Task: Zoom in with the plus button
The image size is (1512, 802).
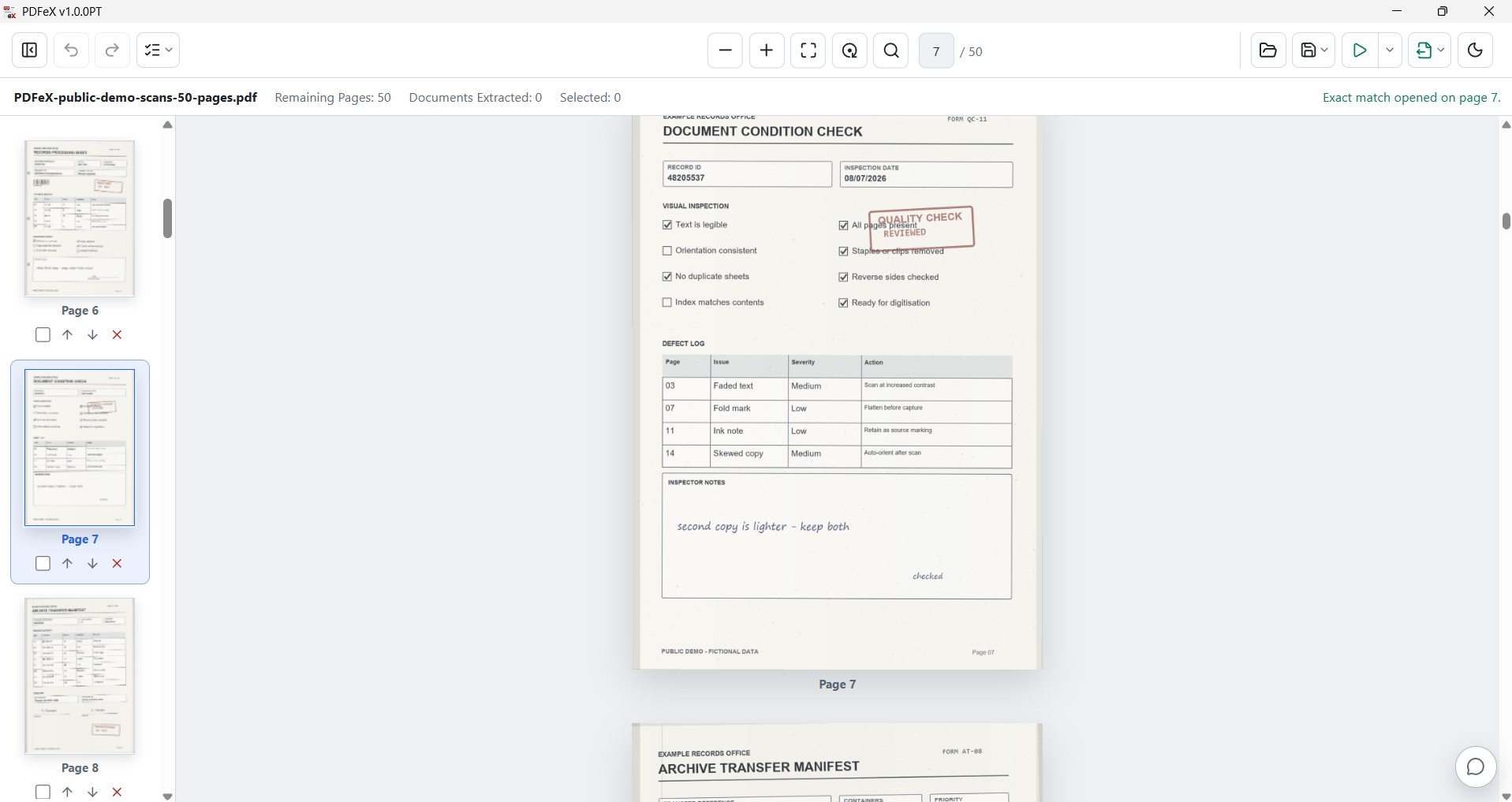Action: coord(767,50)
